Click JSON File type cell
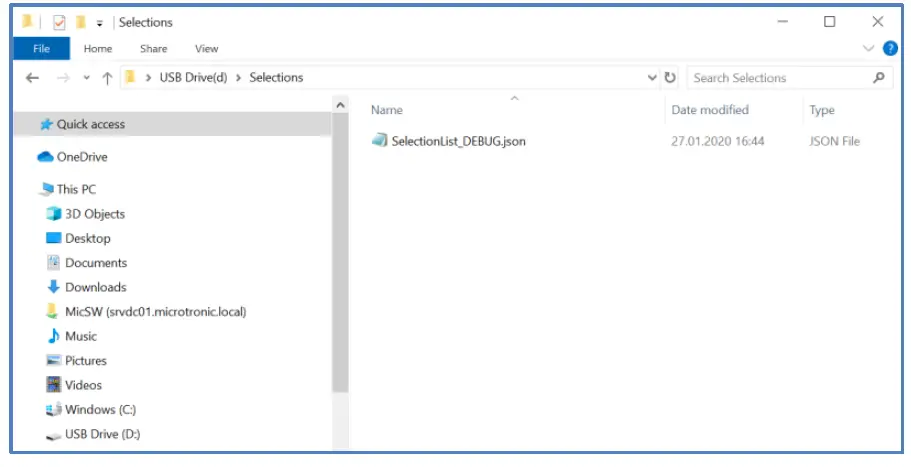 tap(834, 141)
